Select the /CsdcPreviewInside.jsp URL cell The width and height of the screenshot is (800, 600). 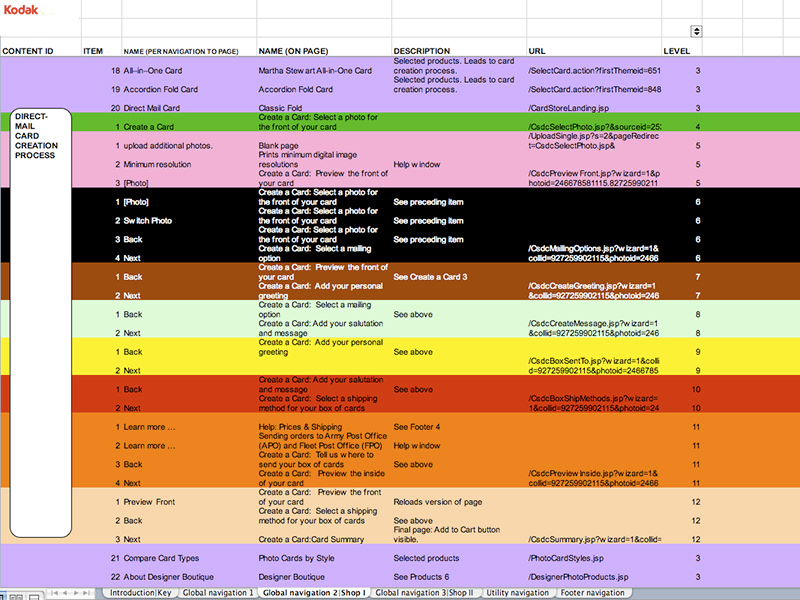pos(593,478)
